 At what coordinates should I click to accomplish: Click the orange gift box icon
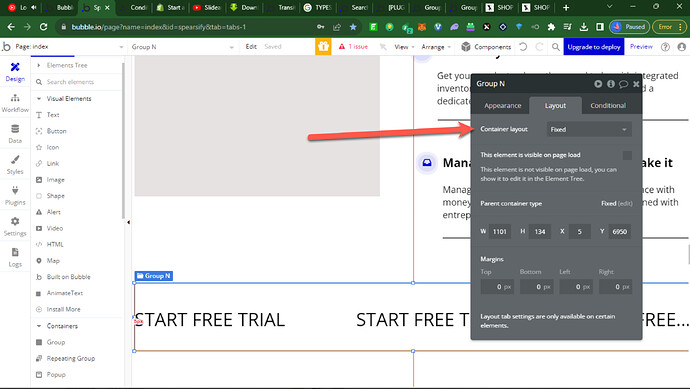(x=323, y=46)
